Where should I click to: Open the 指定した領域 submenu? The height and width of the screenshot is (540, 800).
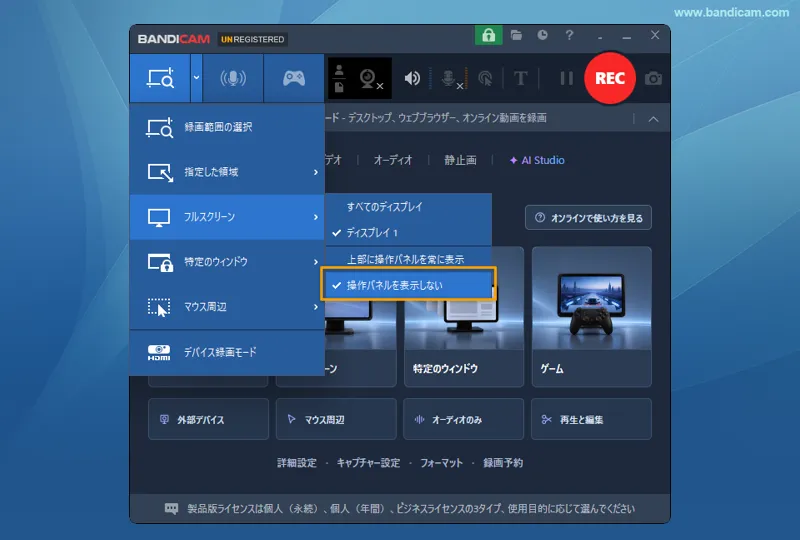(227, 172)
